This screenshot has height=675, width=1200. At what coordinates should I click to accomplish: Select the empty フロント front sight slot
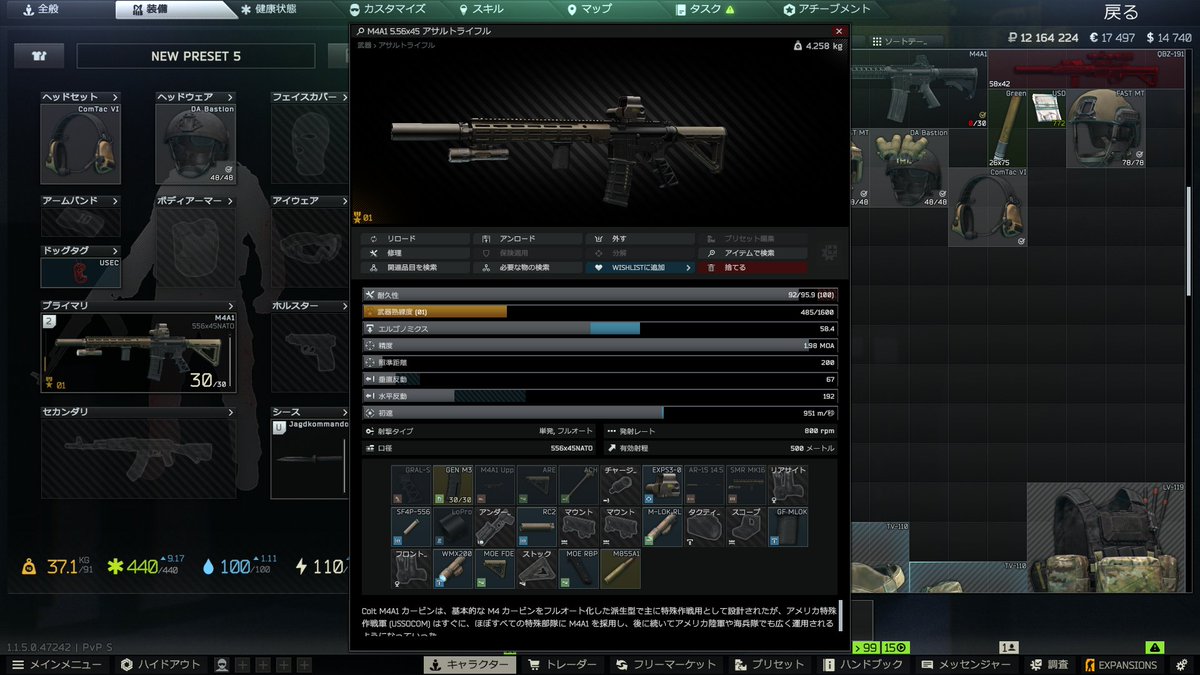(411, 568)
